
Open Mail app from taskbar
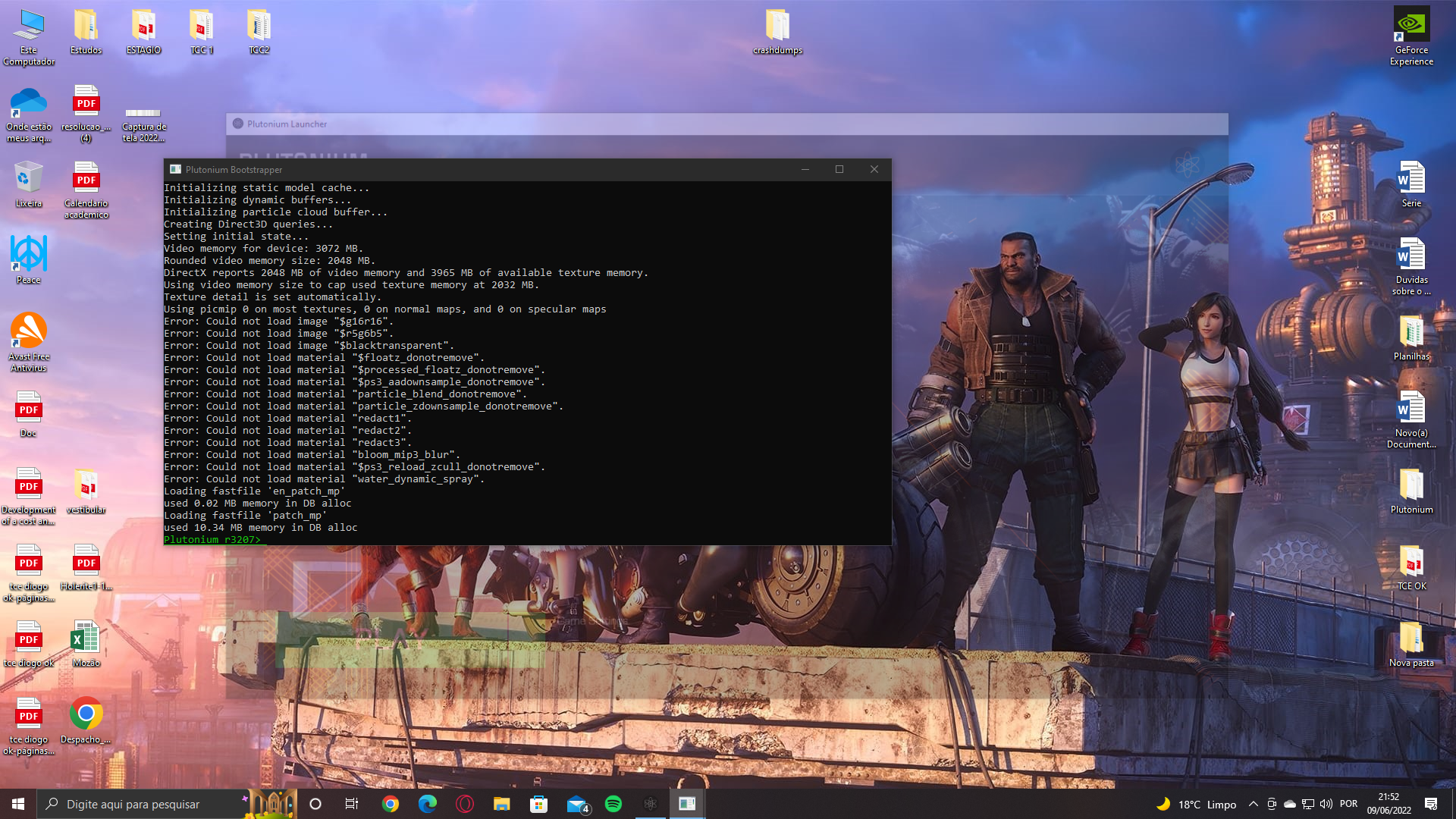pos(576,804)
